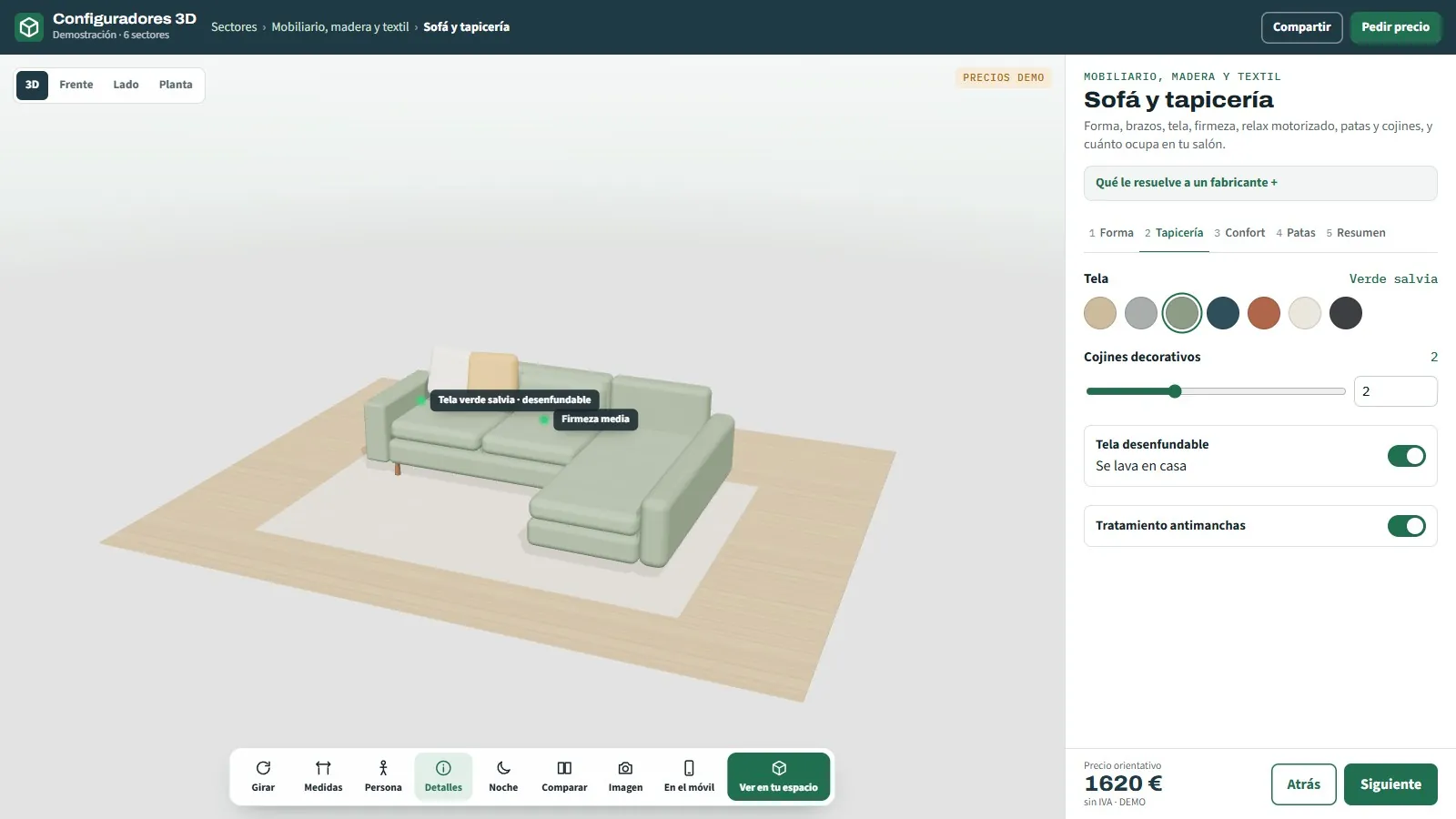Go back with Atrás button
1456x819 pixels.
click(x=1303, y=784)
